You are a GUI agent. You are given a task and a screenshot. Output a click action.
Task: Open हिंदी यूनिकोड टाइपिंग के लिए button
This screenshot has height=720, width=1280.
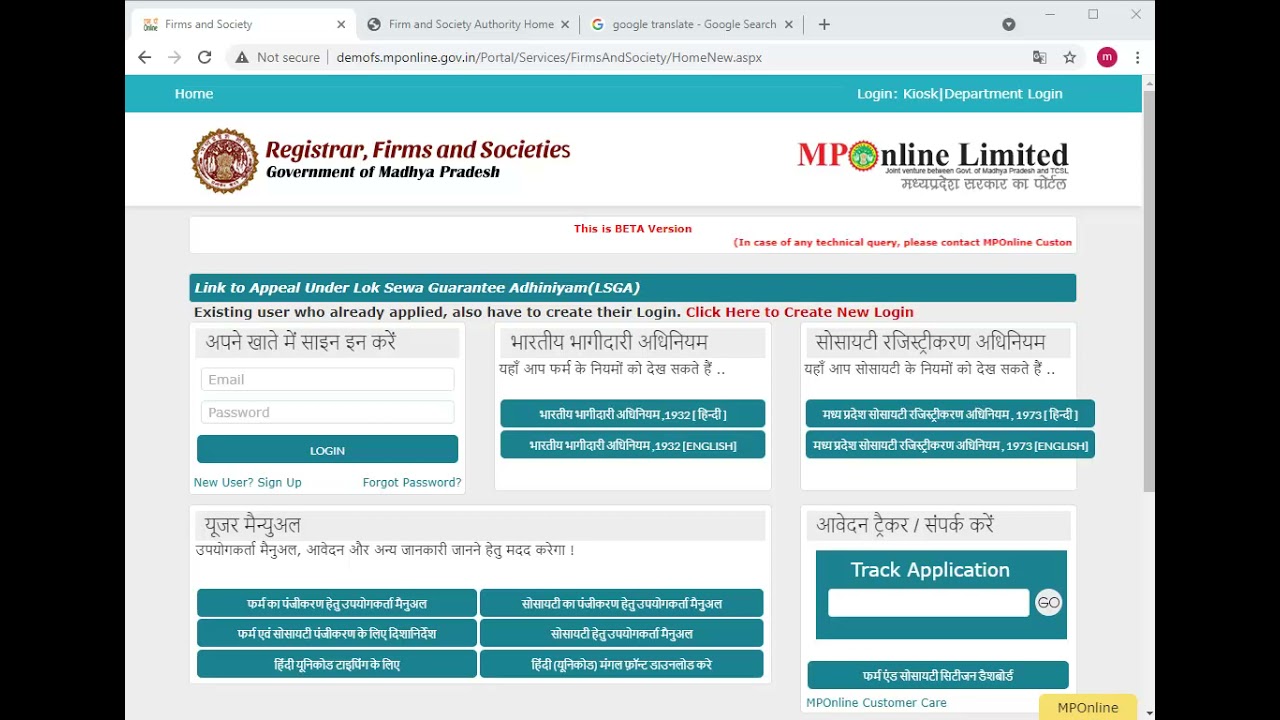(x=337, y=664)
